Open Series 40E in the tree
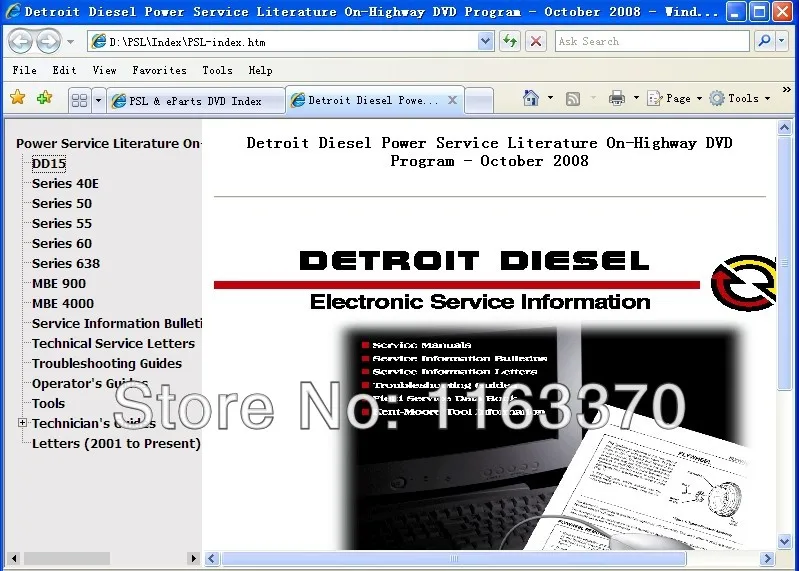 [x=65, y=183]
